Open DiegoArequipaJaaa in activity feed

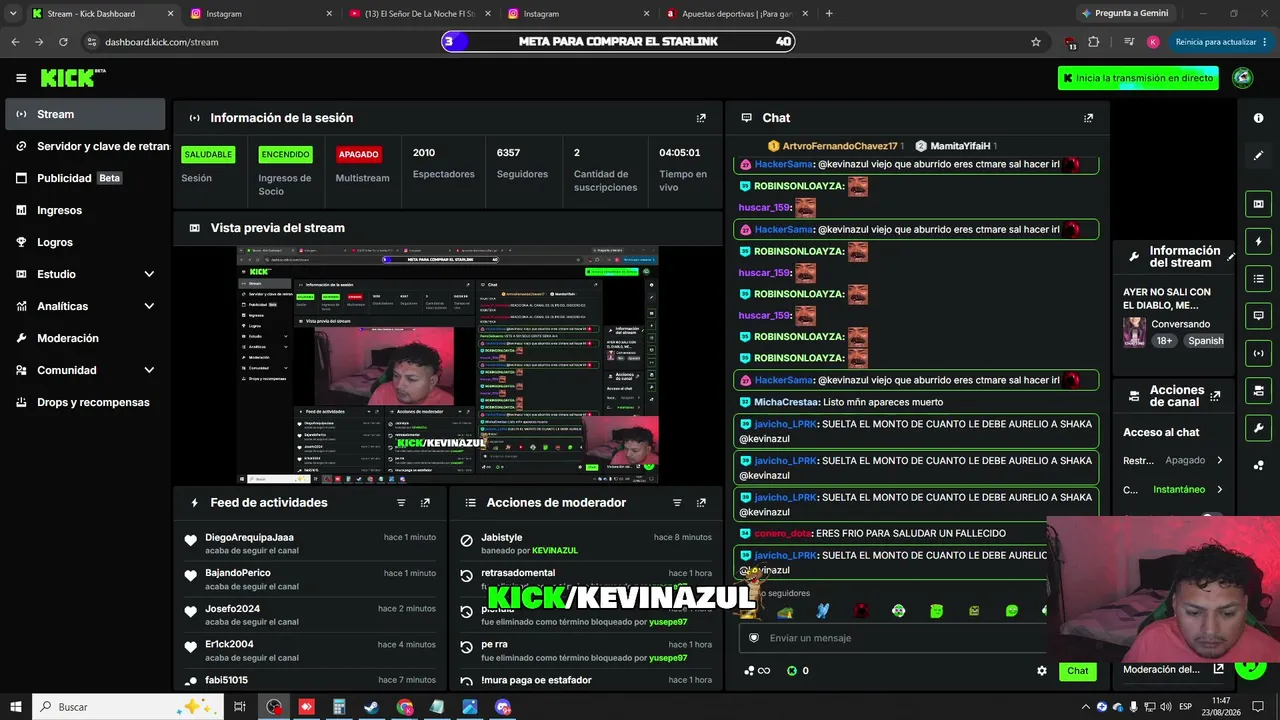point(249,538)
